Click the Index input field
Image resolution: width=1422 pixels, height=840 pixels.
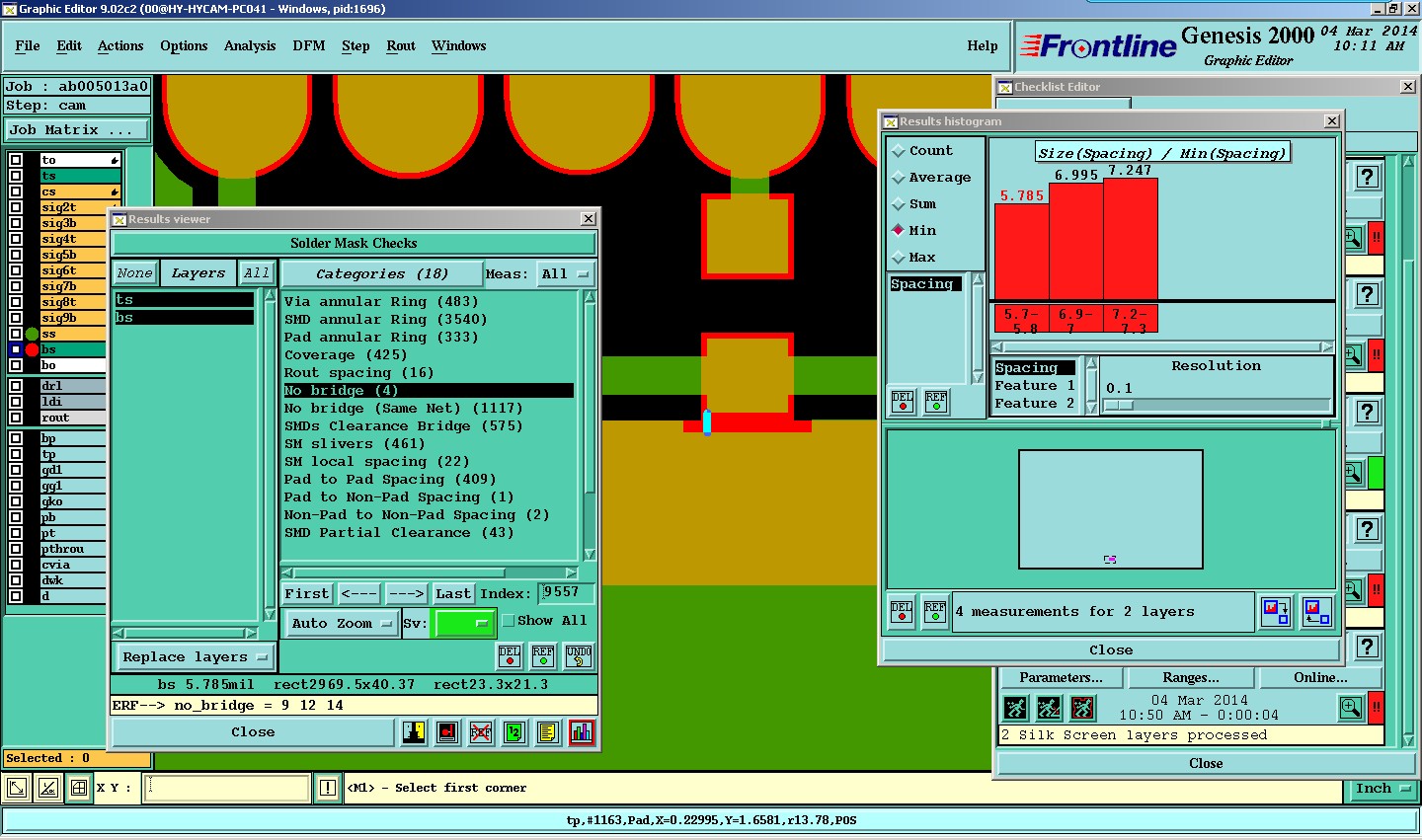tap(567, 592)
